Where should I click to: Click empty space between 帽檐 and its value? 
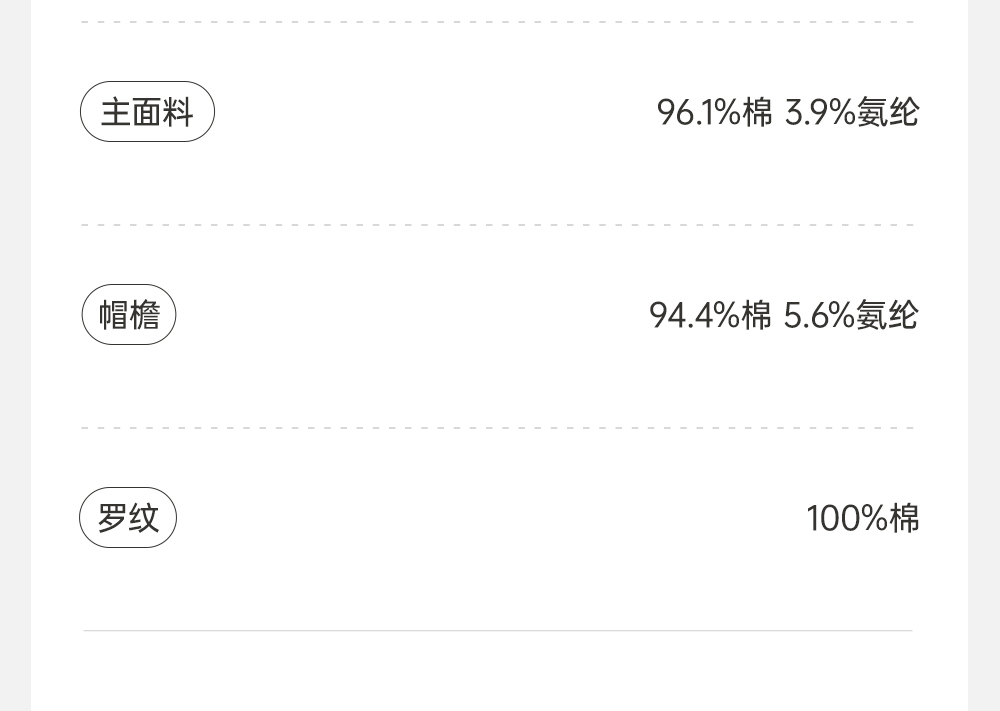click(x=410, y=315)
